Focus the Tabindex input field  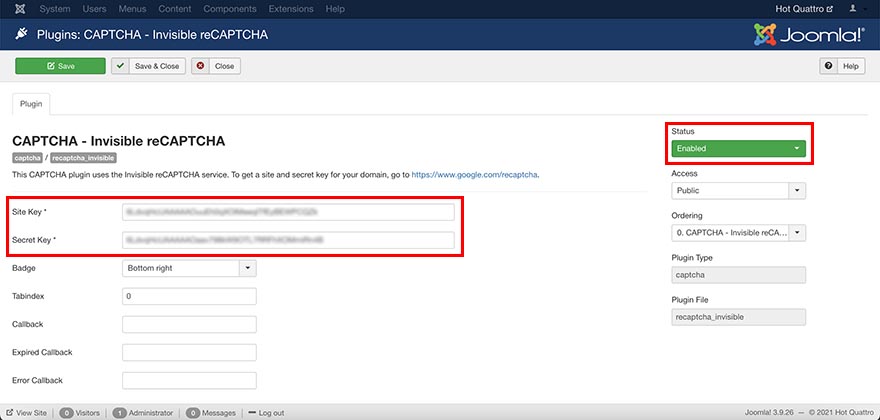tap(189, 296)
